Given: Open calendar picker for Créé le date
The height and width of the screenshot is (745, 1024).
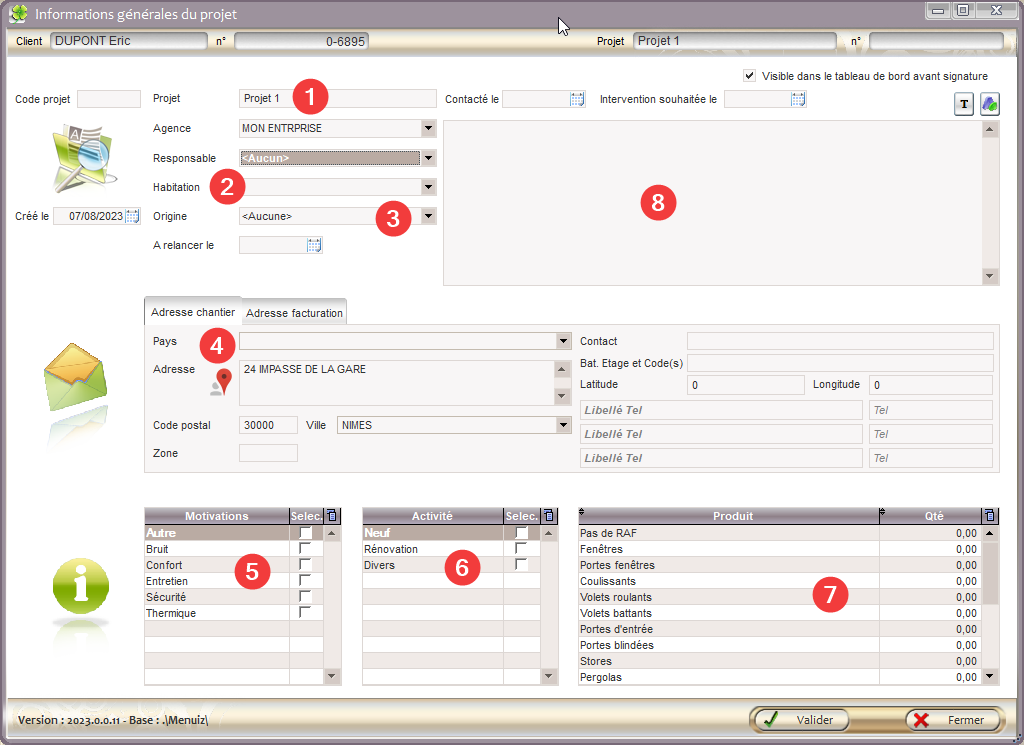Looking at the screenshot, I should (133, 216).
